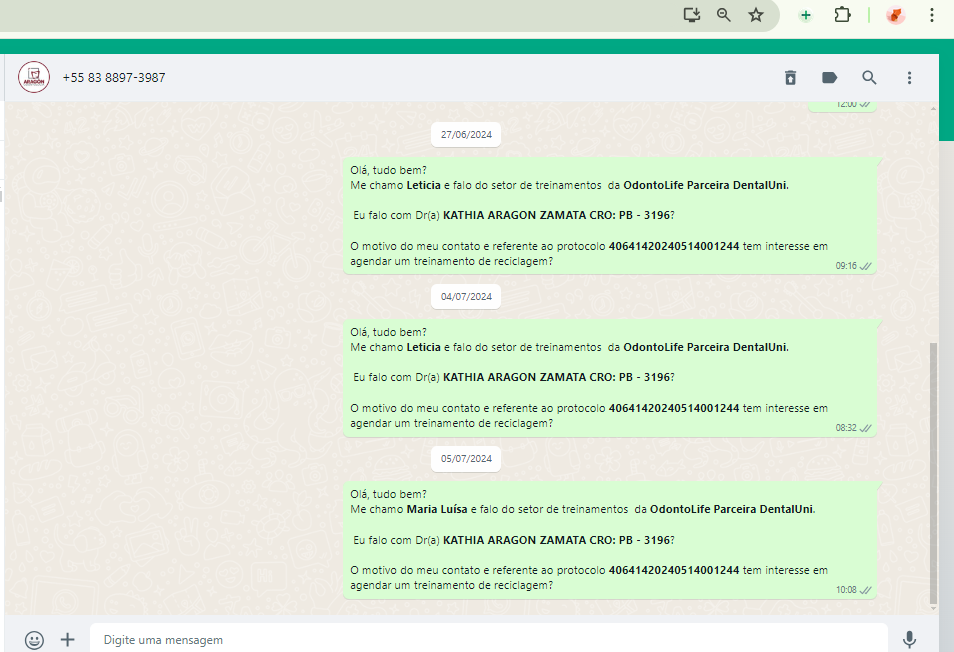Image resolution: width=954 pixels, height=652 pixels.
Task: Open the label tag icon in chat header
Action: (x=829, y=78)
